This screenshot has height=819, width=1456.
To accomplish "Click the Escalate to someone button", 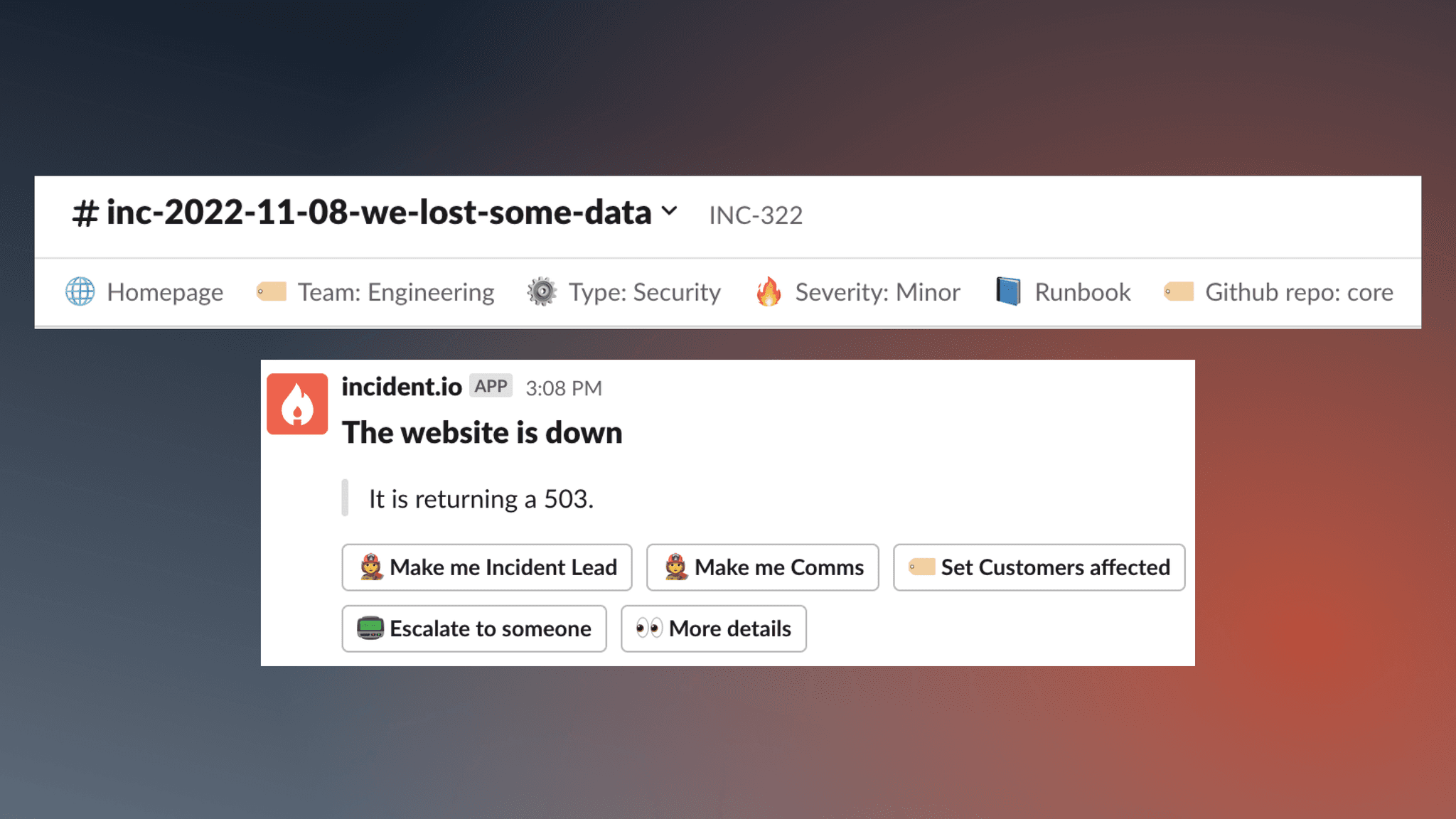I will click(474, 628).
